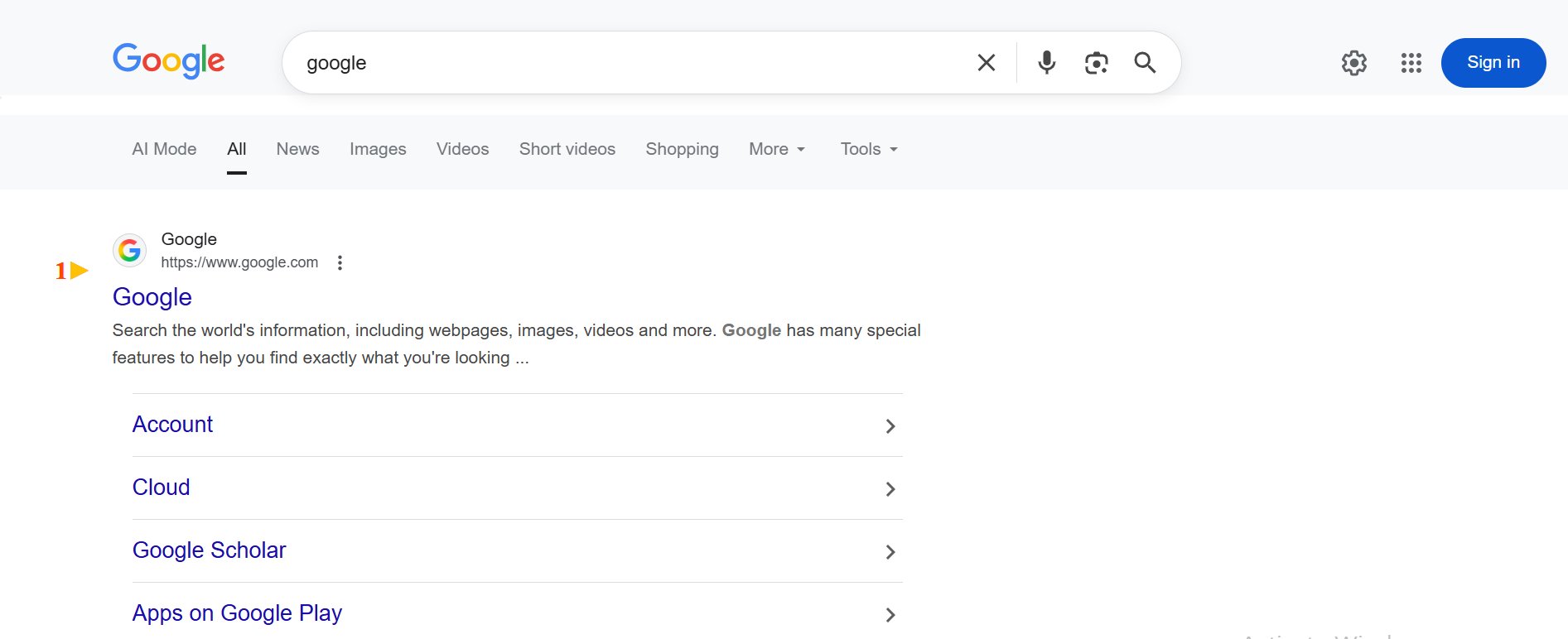Open Search by image camera icon

click(1096, 63)
